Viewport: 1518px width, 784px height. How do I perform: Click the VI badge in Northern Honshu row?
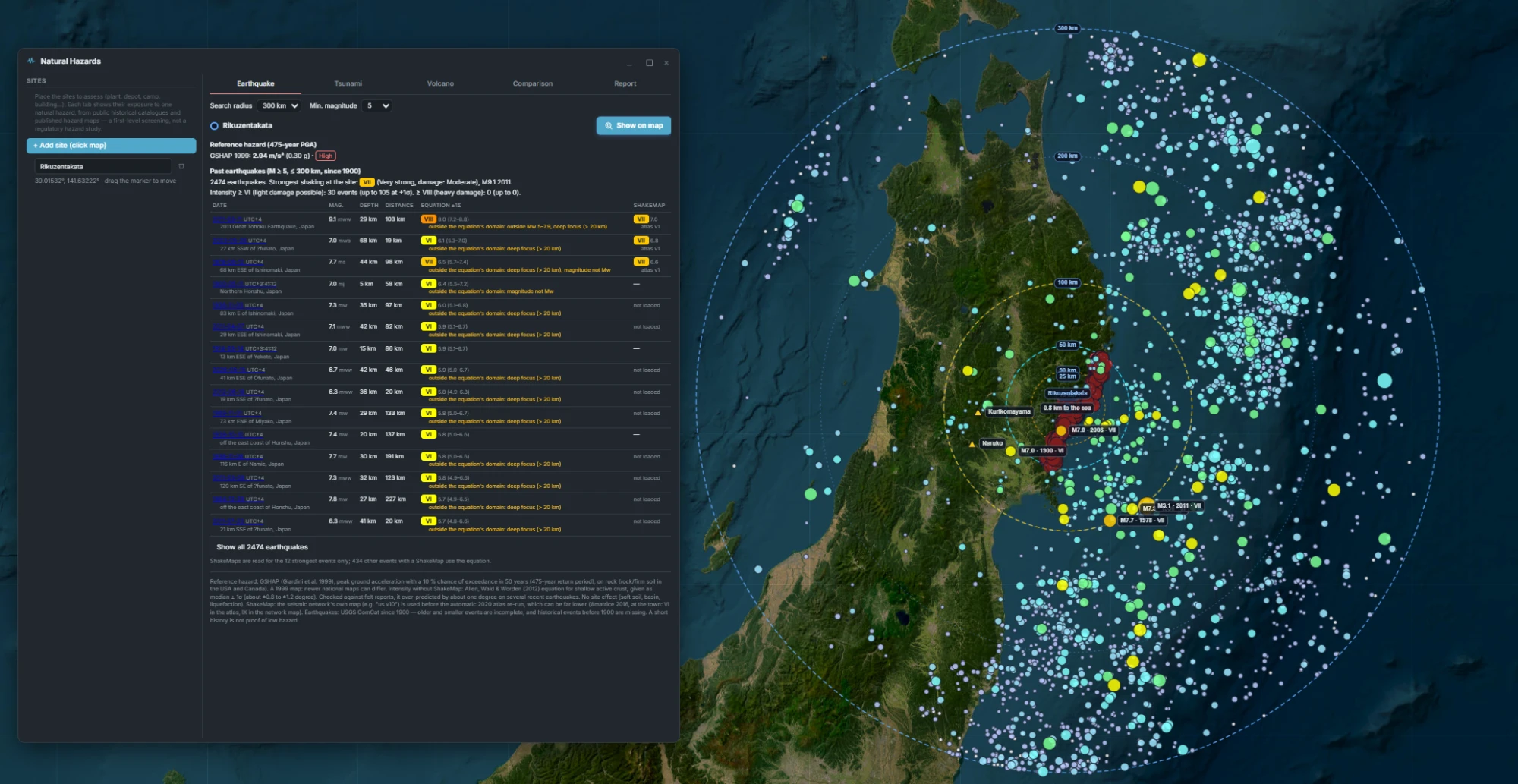point(429,284)
